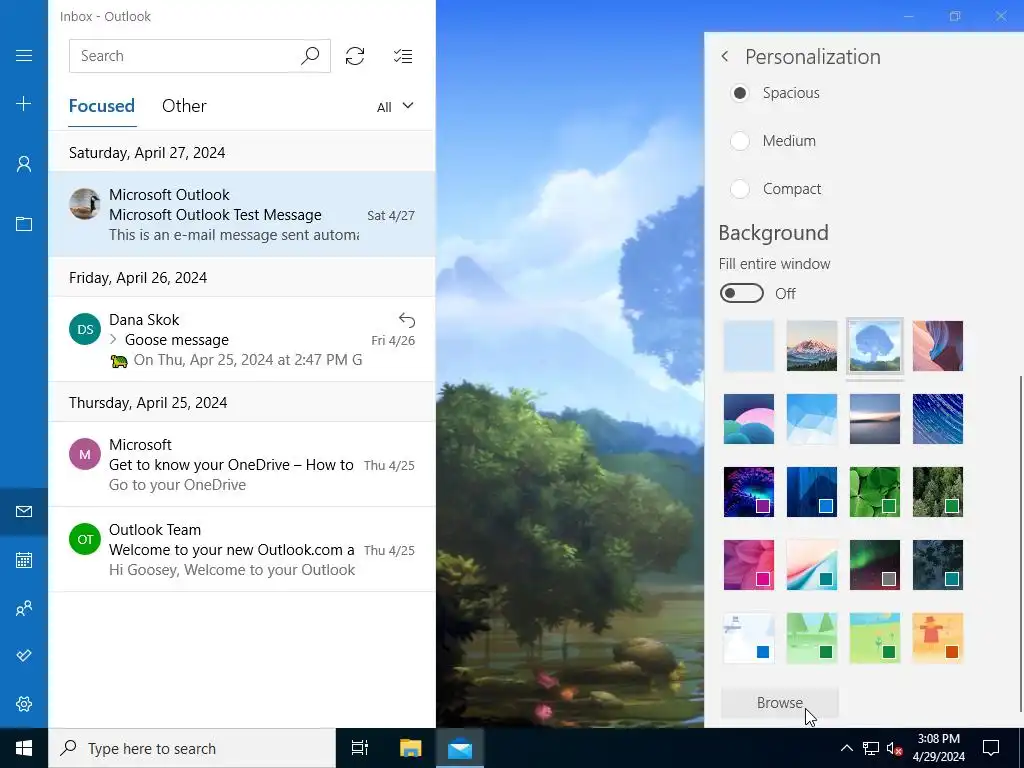
Task: Click the muted volume tray icon
Action: coord(894,748)
